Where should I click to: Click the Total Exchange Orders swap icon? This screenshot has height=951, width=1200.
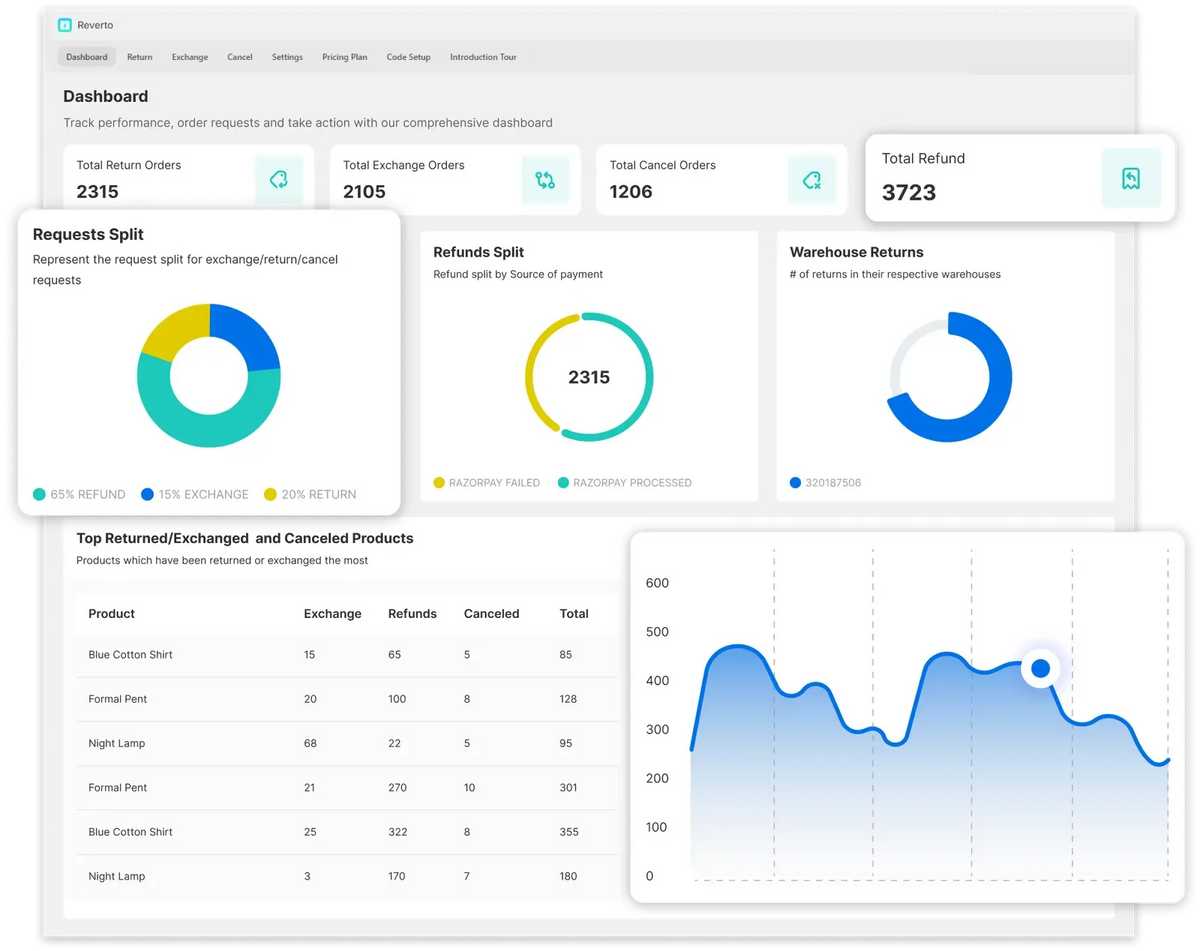(x=545, y=180)
